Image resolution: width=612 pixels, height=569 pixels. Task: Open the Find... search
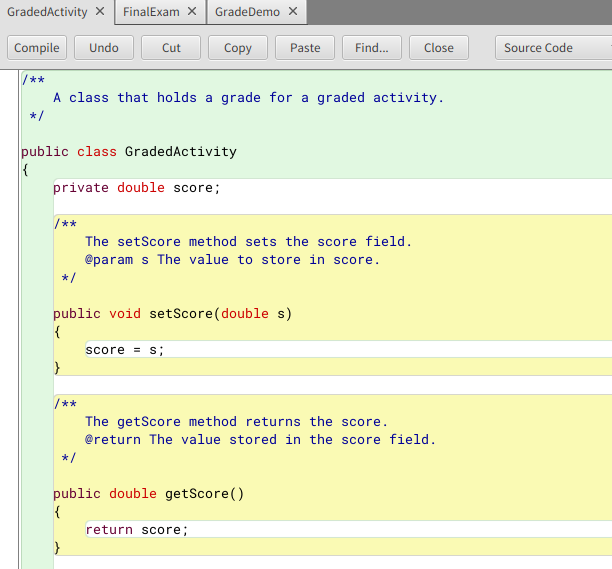pyautogui.click(x=372, y=48)
